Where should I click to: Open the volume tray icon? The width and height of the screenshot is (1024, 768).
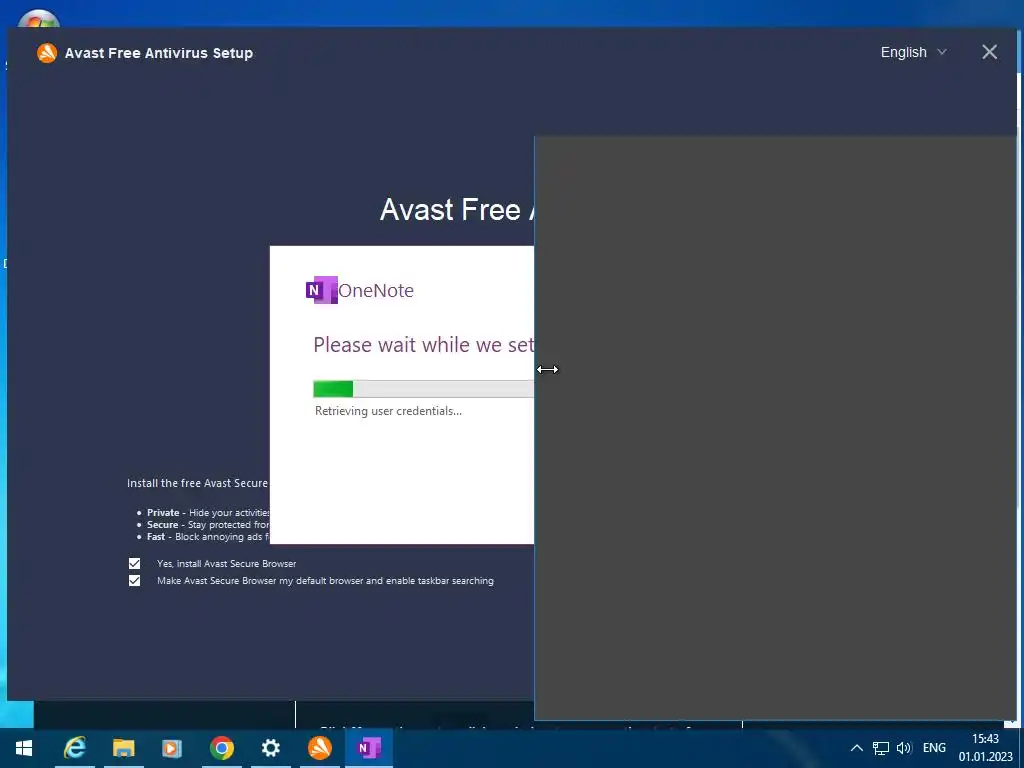[904, 748]
